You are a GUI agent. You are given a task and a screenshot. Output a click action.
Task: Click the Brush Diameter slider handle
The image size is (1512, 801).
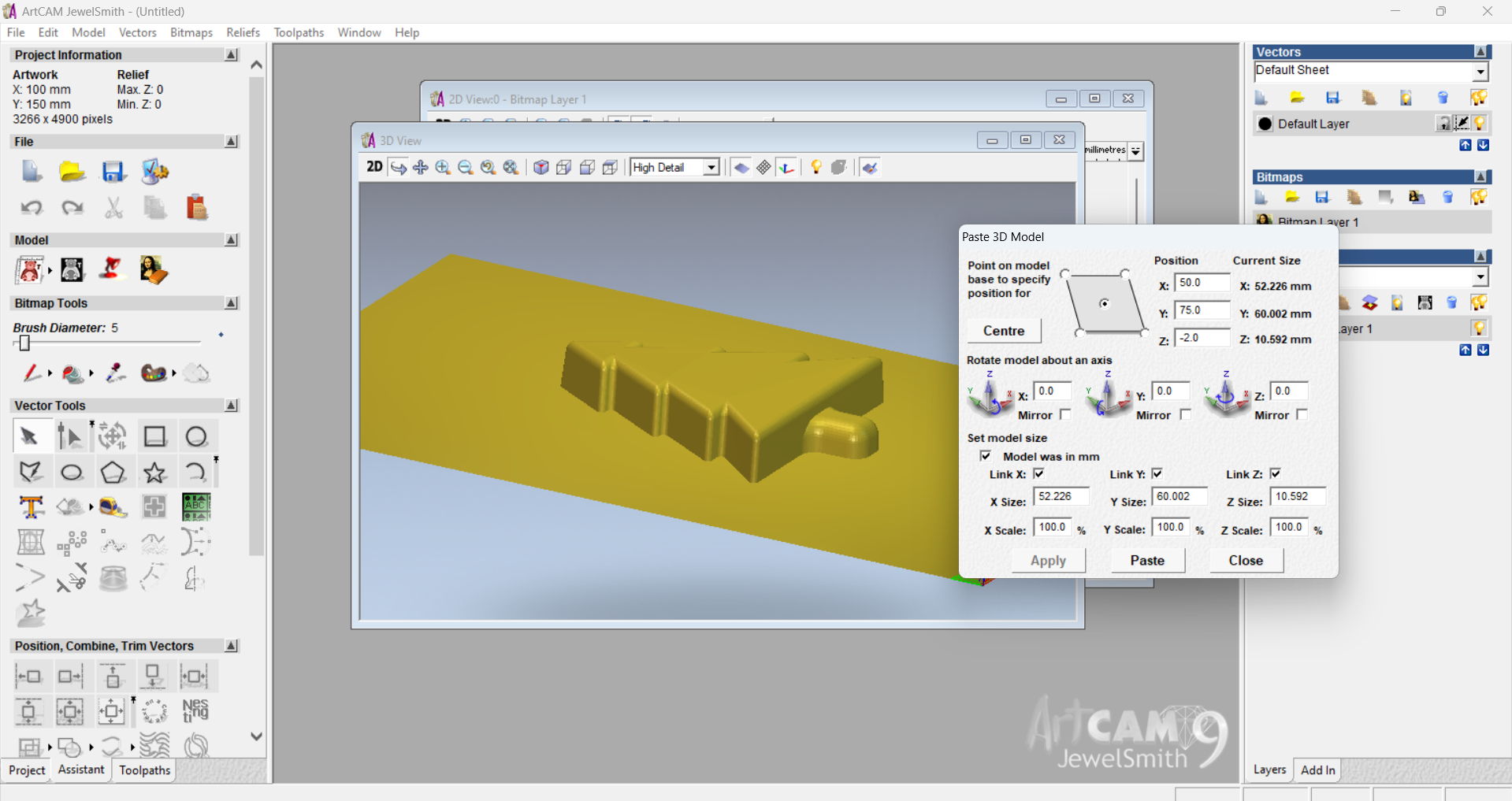24,343
